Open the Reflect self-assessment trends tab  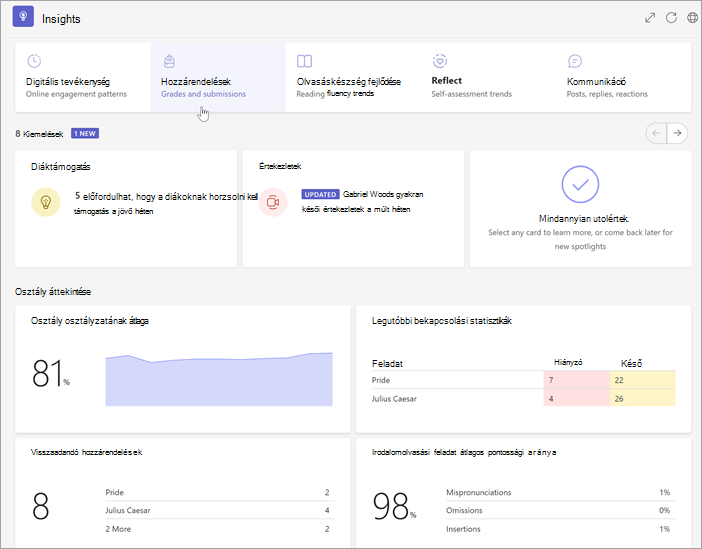(x=488, y=77)
